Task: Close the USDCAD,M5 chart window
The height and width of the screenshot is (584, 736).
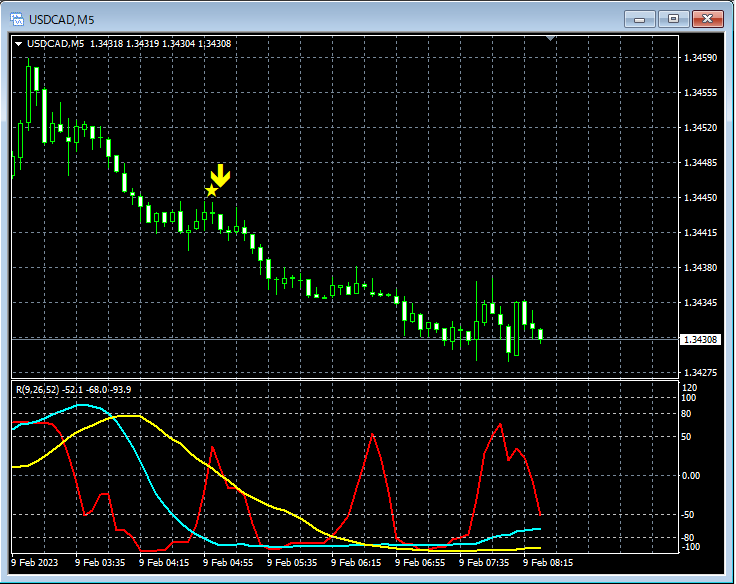Action: pyautogui.click(x=708, y=19)
